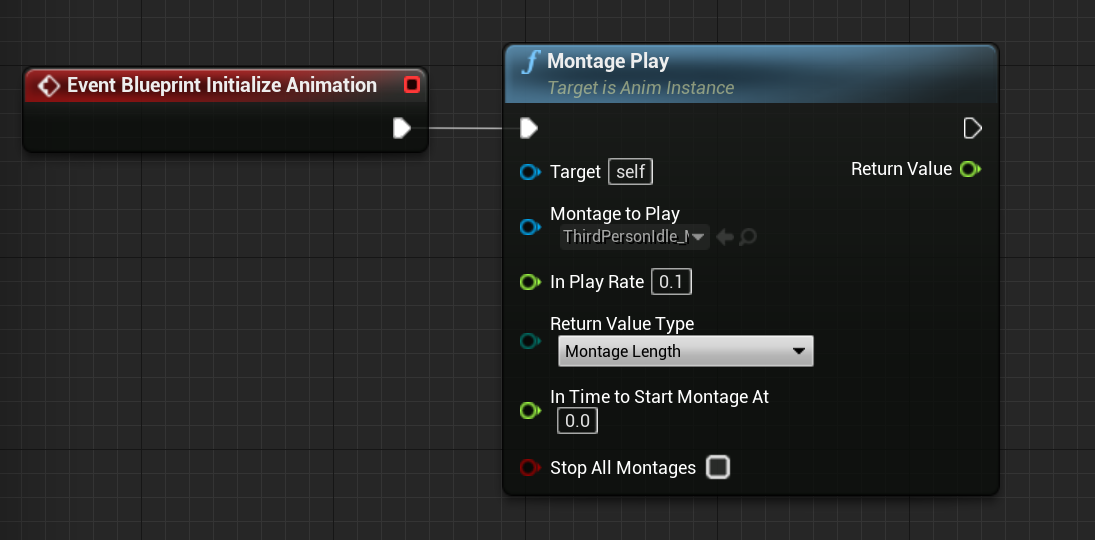
Task: Click the In Play Rate input pin
Action: click(530, 282)
